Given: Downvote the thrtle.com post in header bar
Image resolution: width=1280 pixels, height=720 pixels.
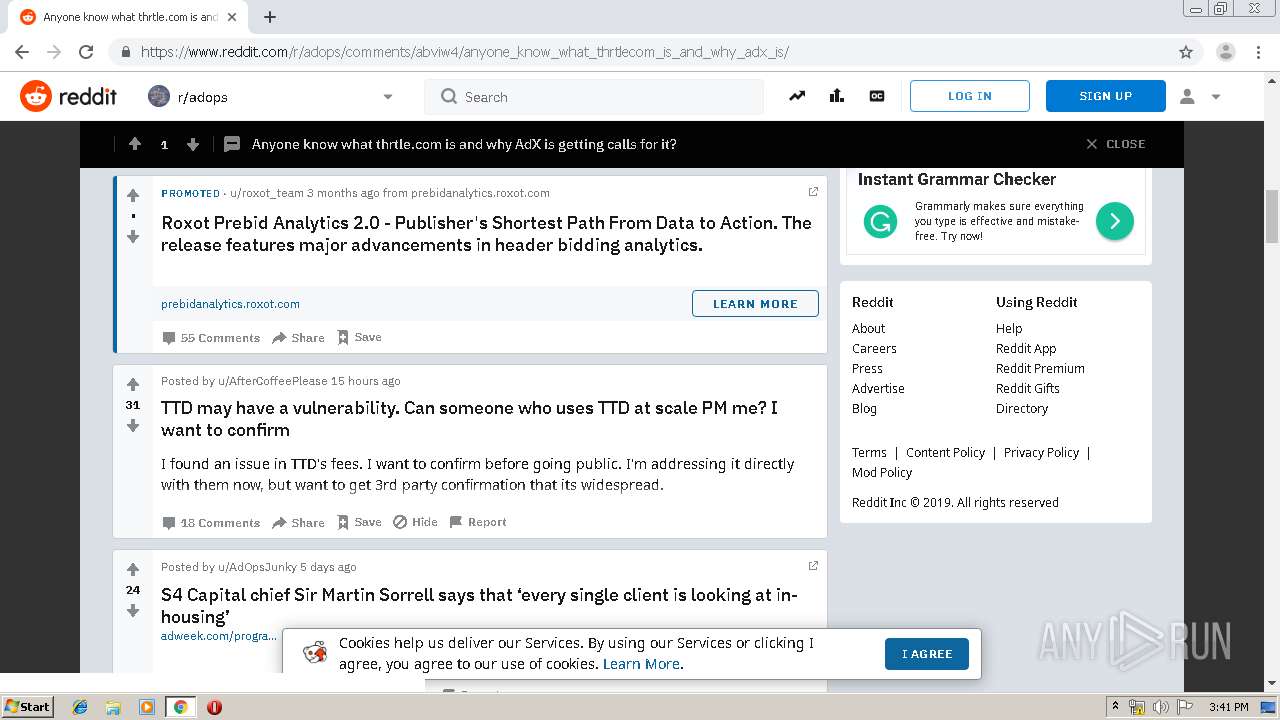Looking at the screenshot, I should 193,144.
